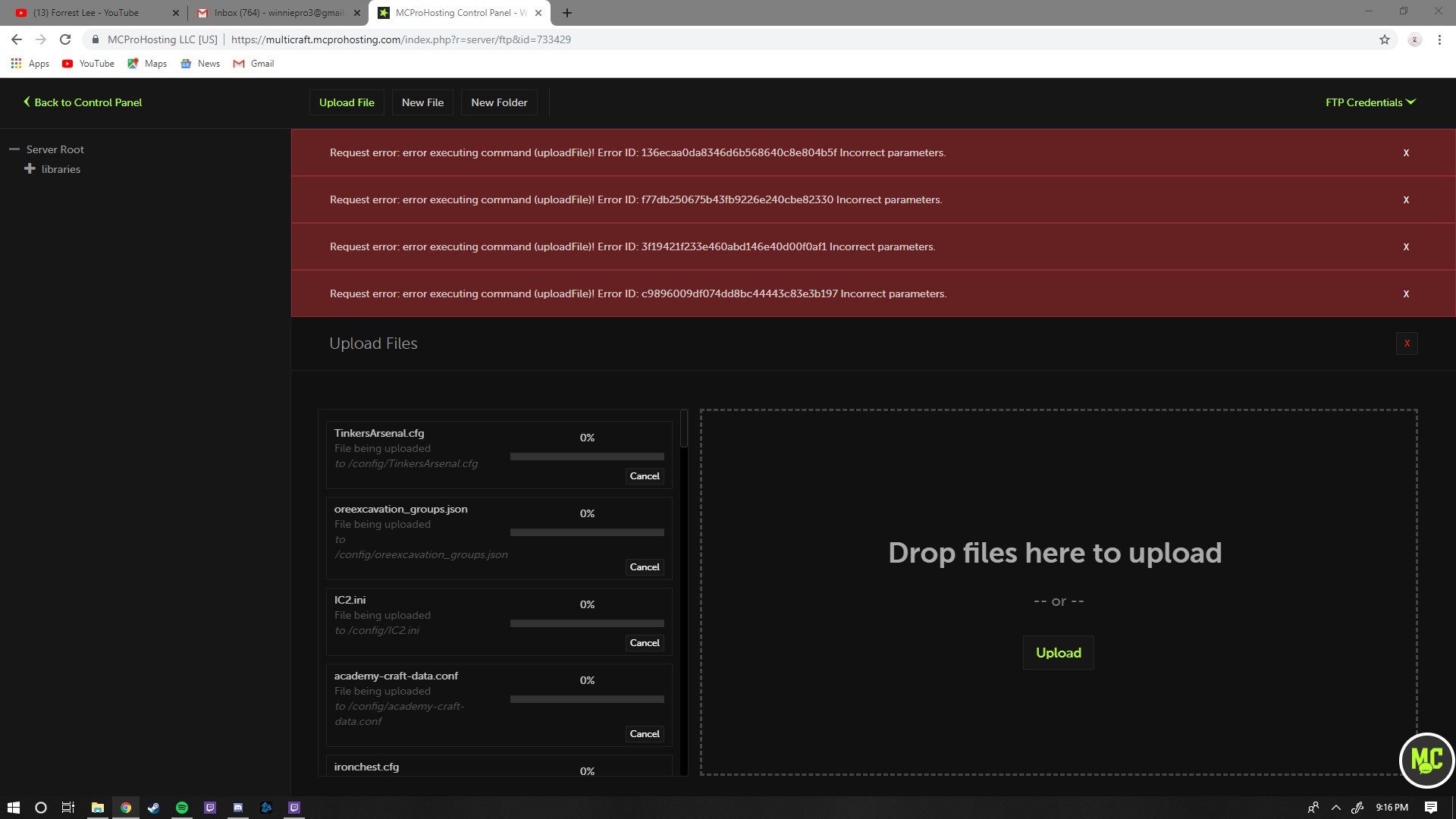Open File Explorer from the taskbar
Viewport: 1456px width, 819px height.
tap(98, 808)
